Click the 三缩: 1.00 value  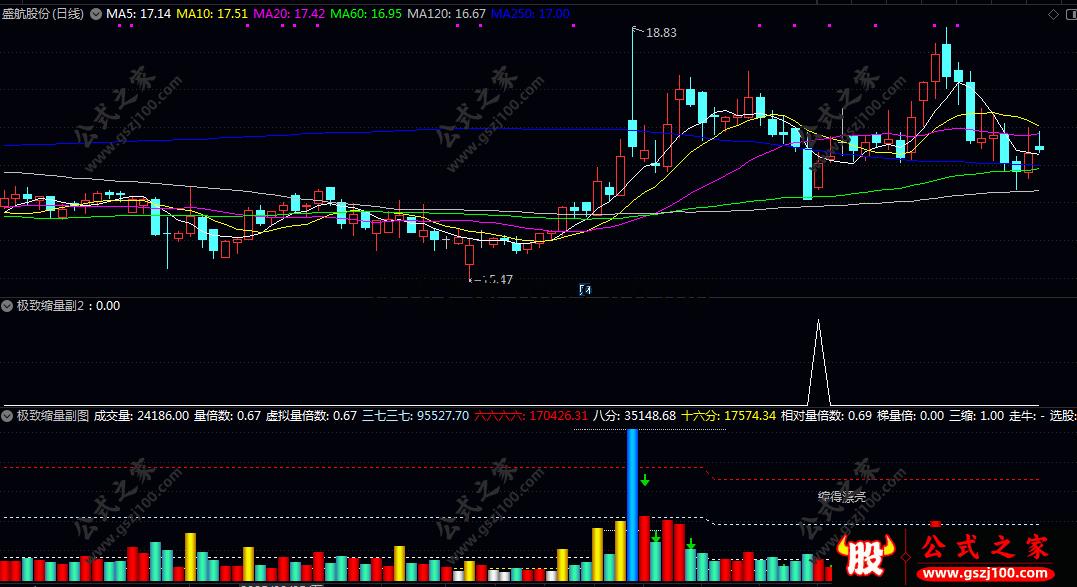[977, 416]
